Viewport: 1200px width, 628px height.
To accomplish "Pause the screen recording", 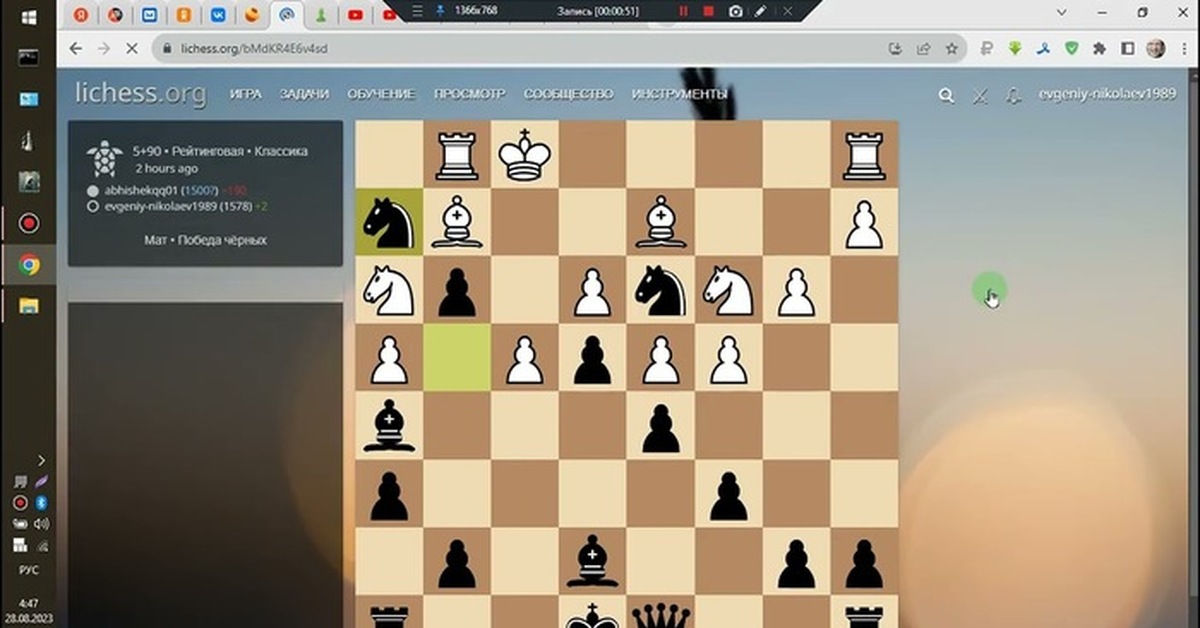I will pyautogui.click(x=684, y=13).
